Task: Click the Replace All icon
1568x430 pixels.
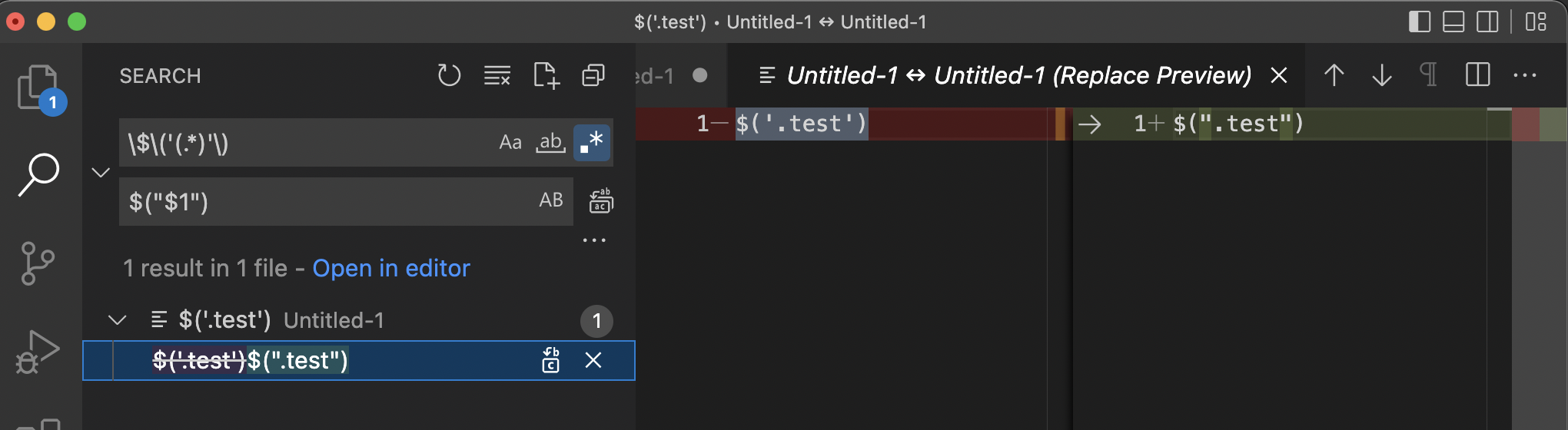Action: click(600, 201)
